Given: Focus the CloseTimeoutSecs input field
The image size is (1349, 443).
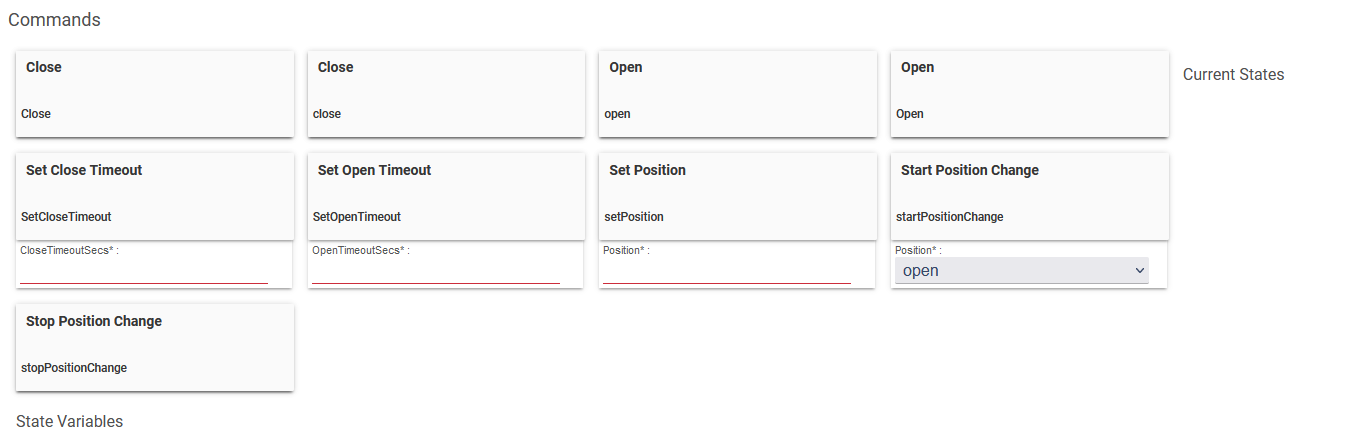Looking at the screenshot, I should point(144,272).
